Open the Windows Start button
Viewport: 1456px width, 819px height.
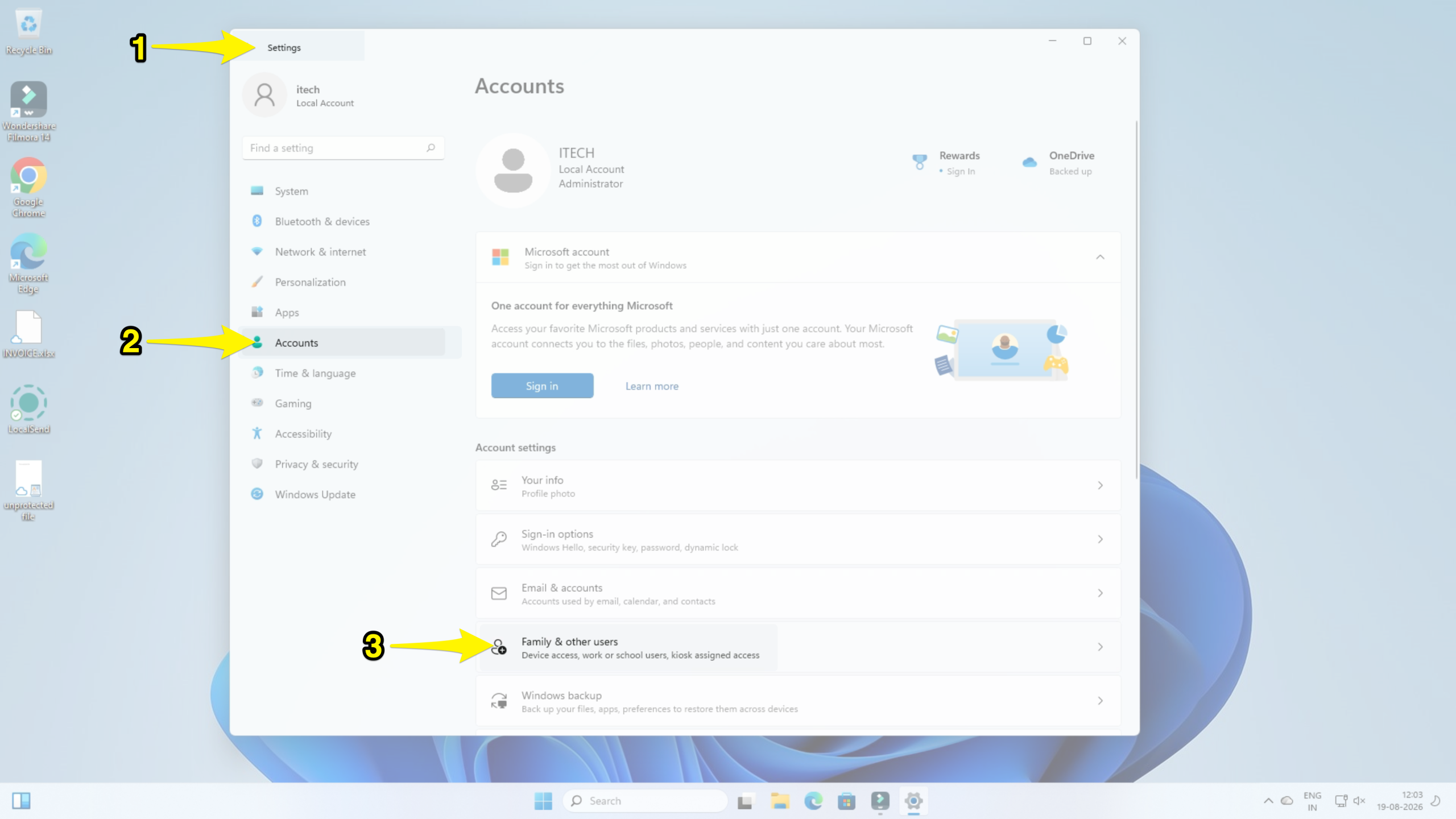[x=543, y=801]
